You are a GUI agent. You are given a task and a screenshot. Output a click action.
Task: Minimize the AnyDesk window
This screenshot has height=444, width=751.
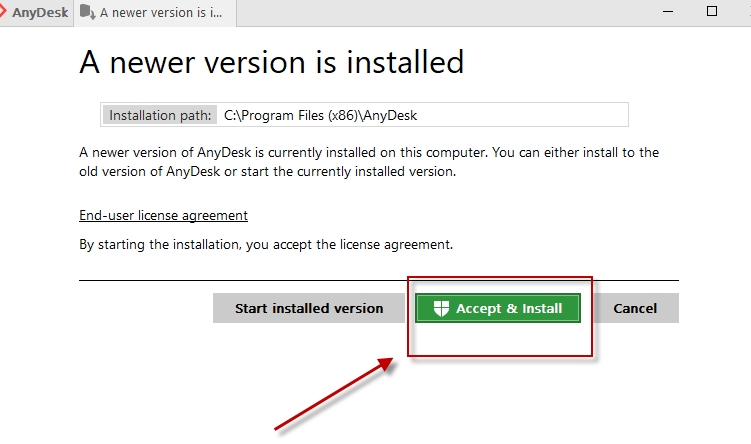click(x=666, y=11)
